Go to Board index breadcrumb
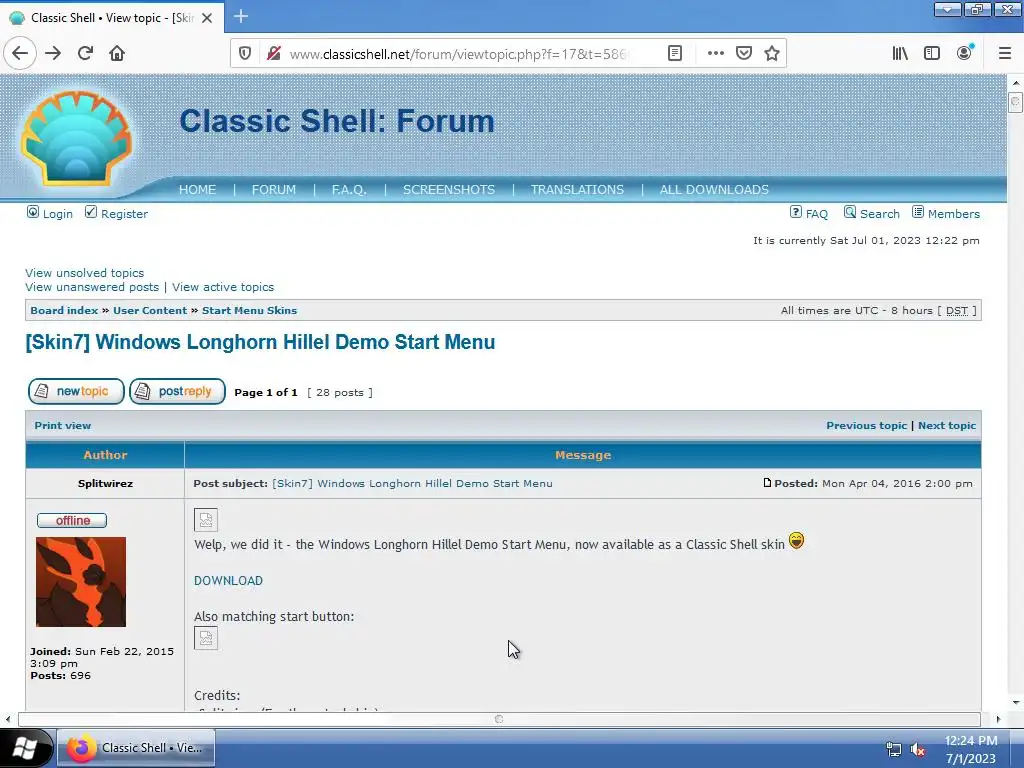The image size is (1024, 768). (x=64, y=310)
